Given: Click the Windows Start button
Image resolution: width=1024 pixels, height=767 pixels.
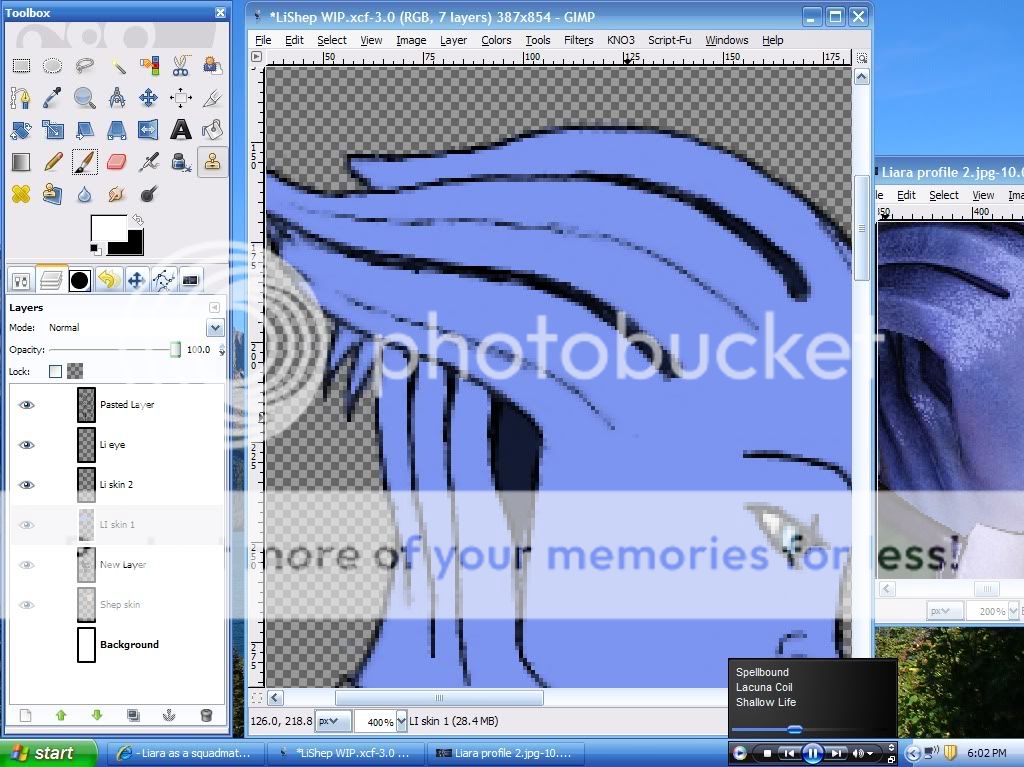Looking at the screenshot, I should point(48,753).
